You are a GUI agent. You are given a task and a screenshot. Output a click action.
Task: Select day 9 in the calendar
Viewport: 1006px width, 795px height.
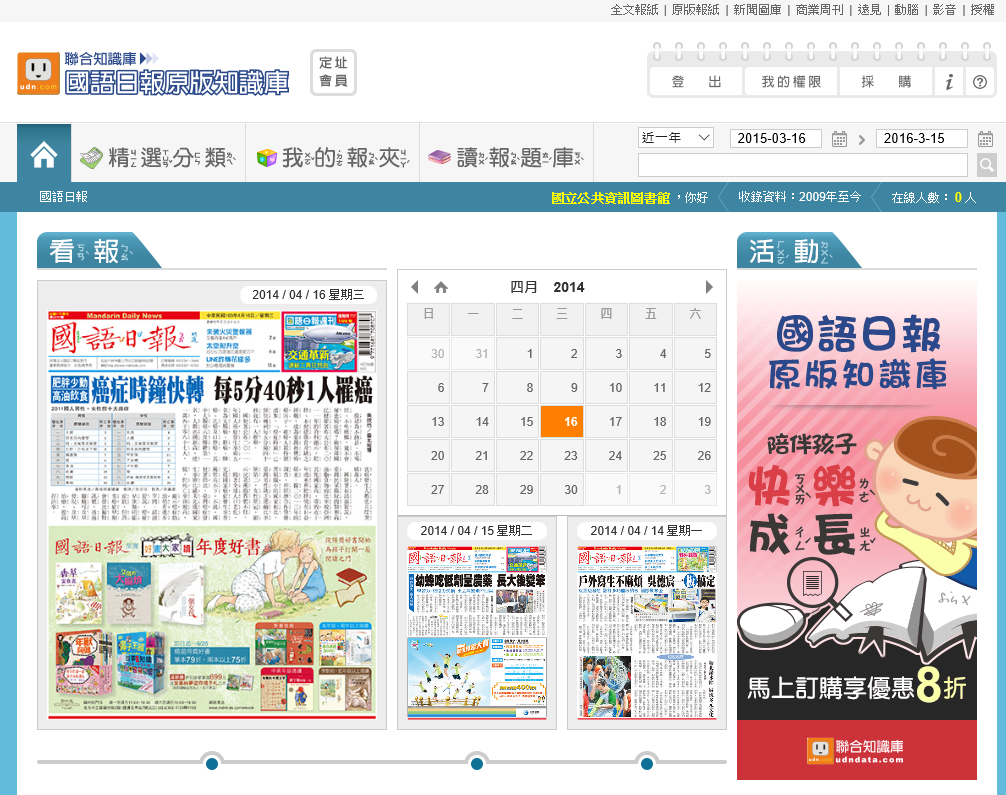coord(562,388)
